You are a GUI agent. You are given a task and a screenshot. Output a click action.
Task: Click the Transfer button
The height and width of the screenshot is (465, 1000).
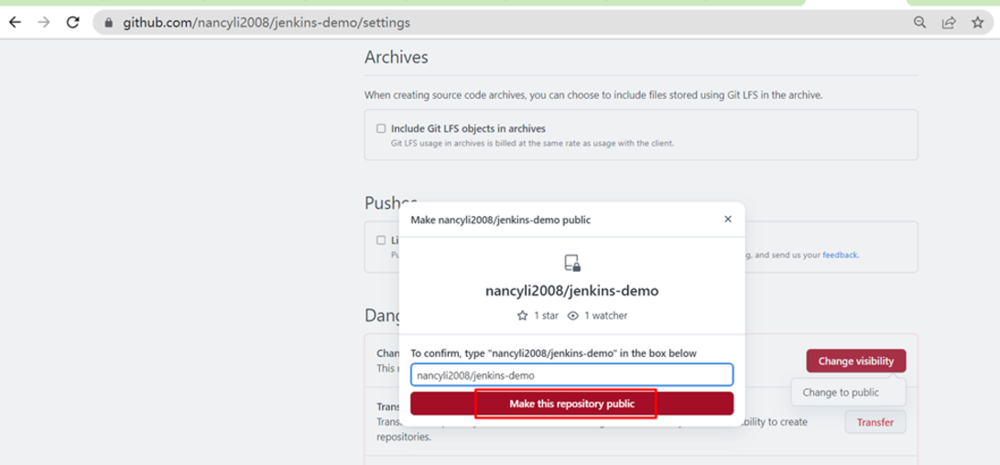[875, 422]
